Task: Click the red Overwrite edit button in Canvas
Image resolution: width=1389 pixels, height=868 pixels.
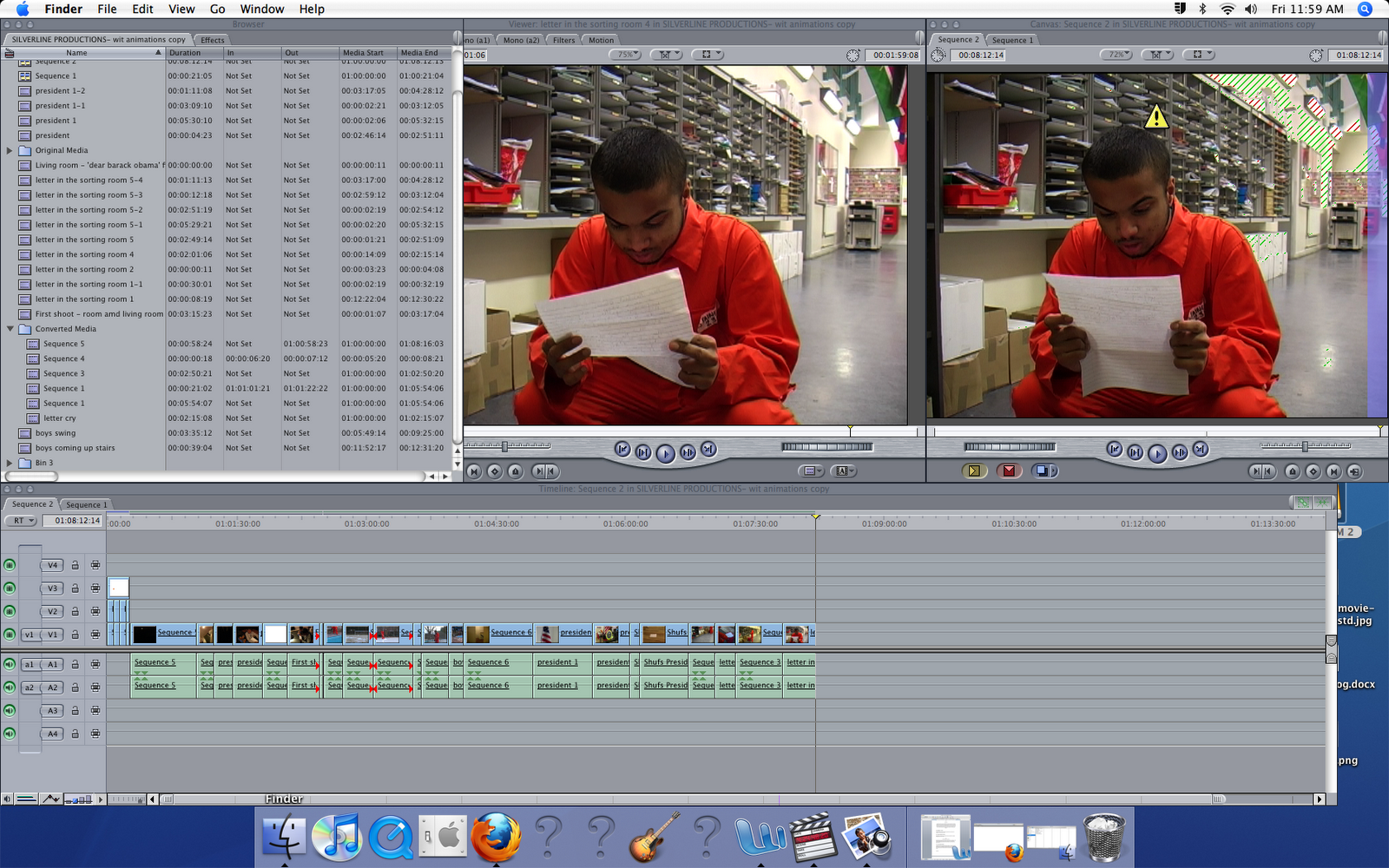Action: tap(1009, 471)
